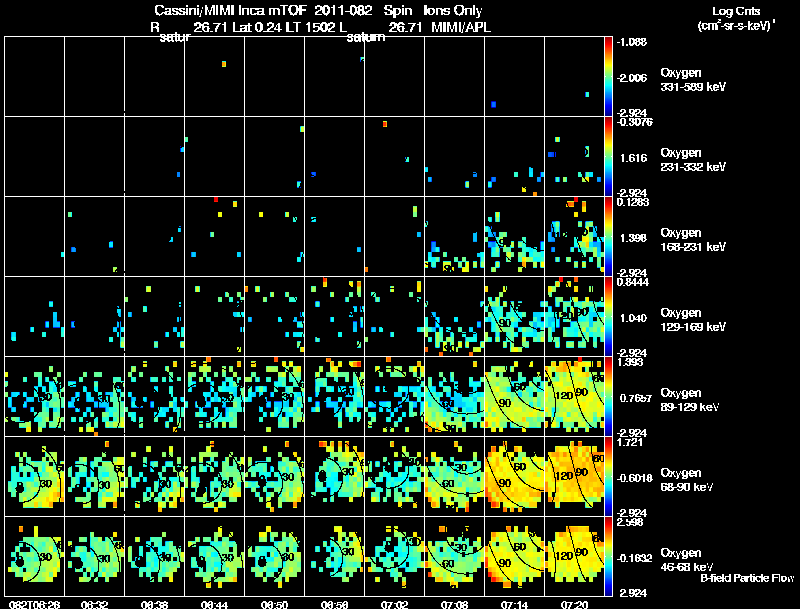Click the 07:20 panel in Oxygen 46-68 keV row
The image size is (800, 609).
tap(574, 556)
